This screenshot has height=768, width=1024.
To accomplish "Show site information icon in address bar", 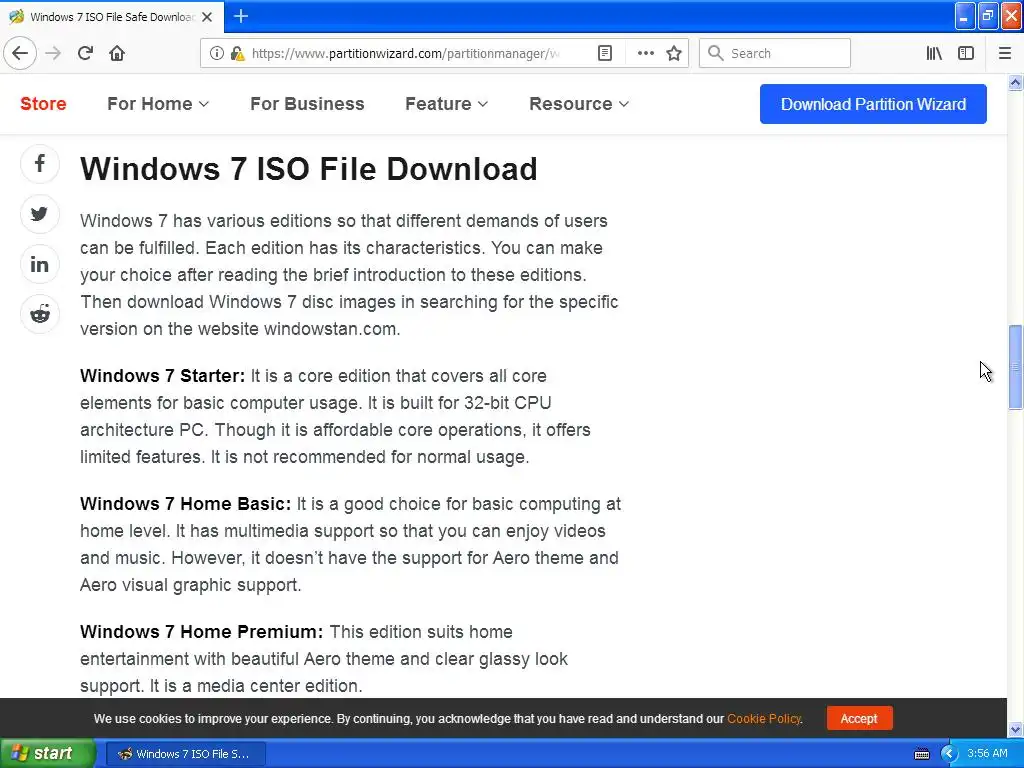I will click(x=217, y=53).
